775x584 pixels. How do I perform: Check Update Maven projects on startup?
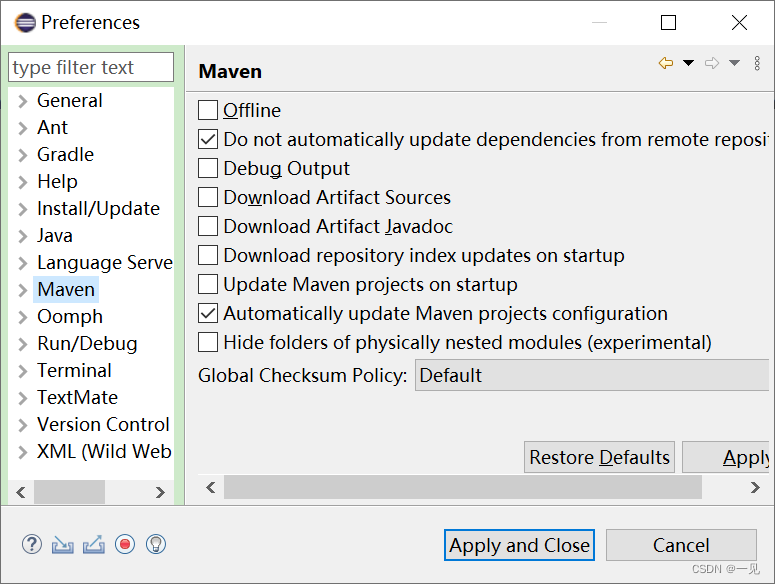208,285
